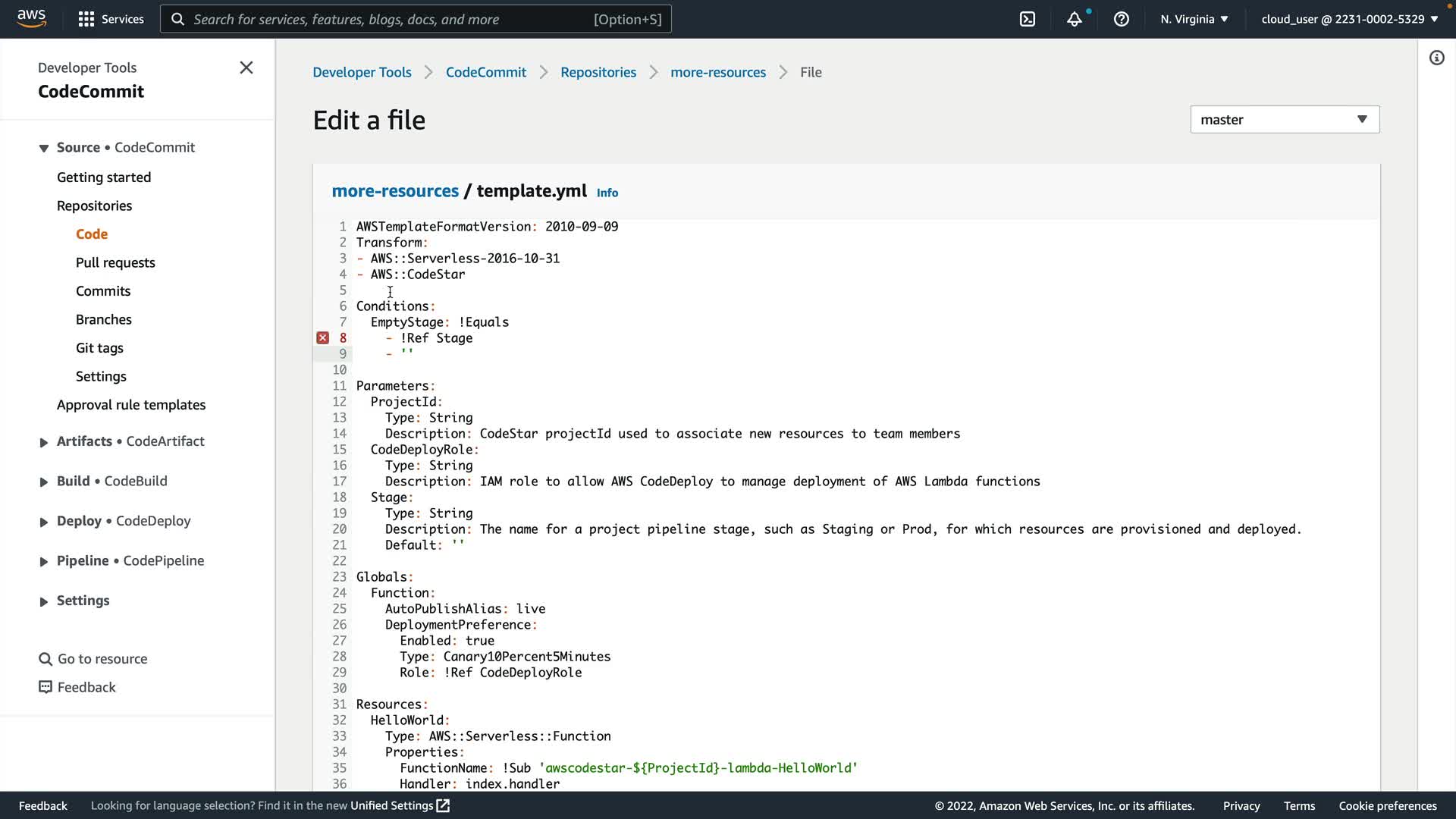
Task: Go to Branches in sidebar
Action: coord(104,319)
